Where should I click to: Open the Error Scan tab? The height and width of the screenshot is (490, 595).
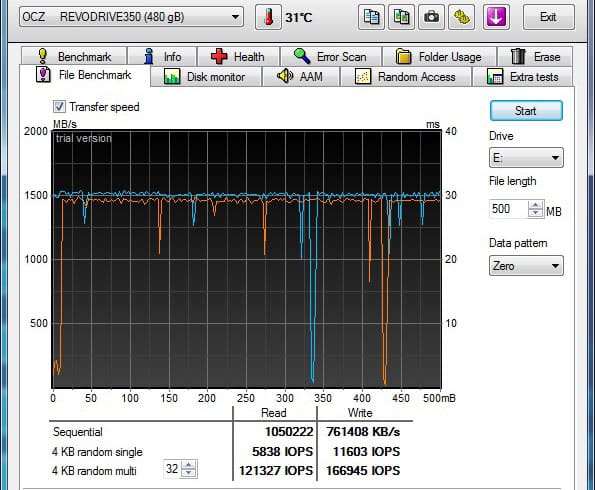click(331, 57)
